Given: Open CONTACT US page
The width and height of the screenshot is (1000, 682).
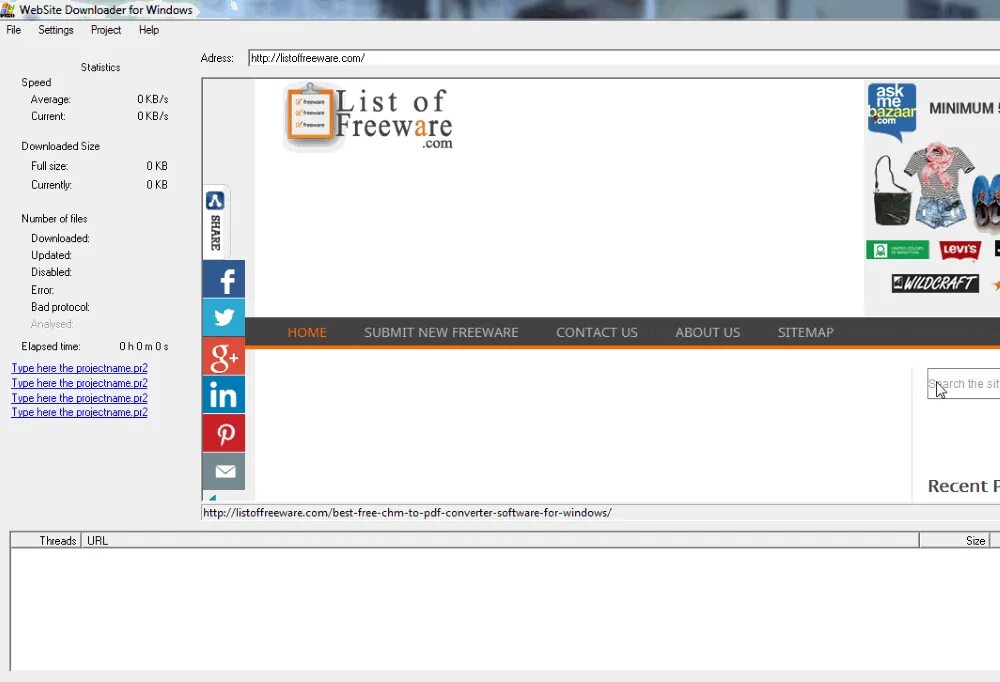Looking at the screenshot, I should (x=597, y=332).
